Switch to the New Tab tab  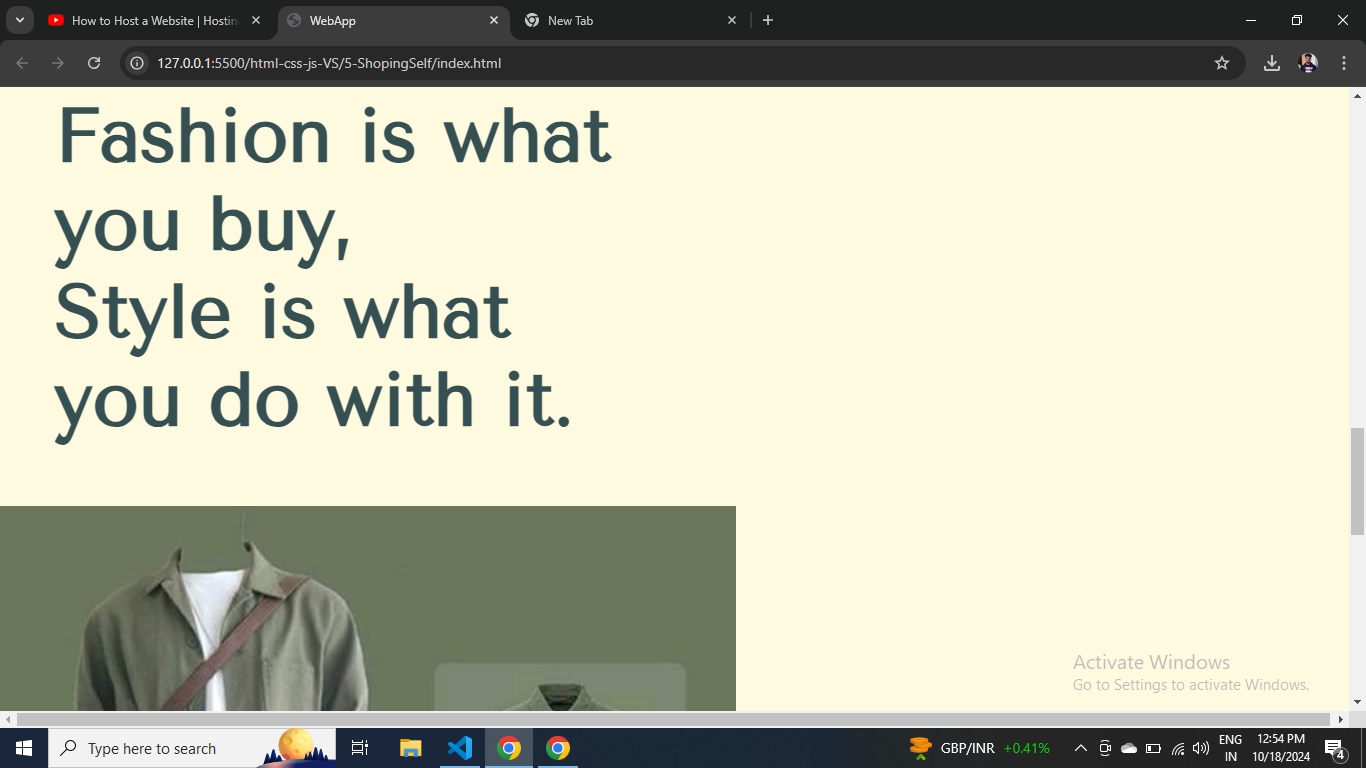pyautogui.click(x=631, y=20)
